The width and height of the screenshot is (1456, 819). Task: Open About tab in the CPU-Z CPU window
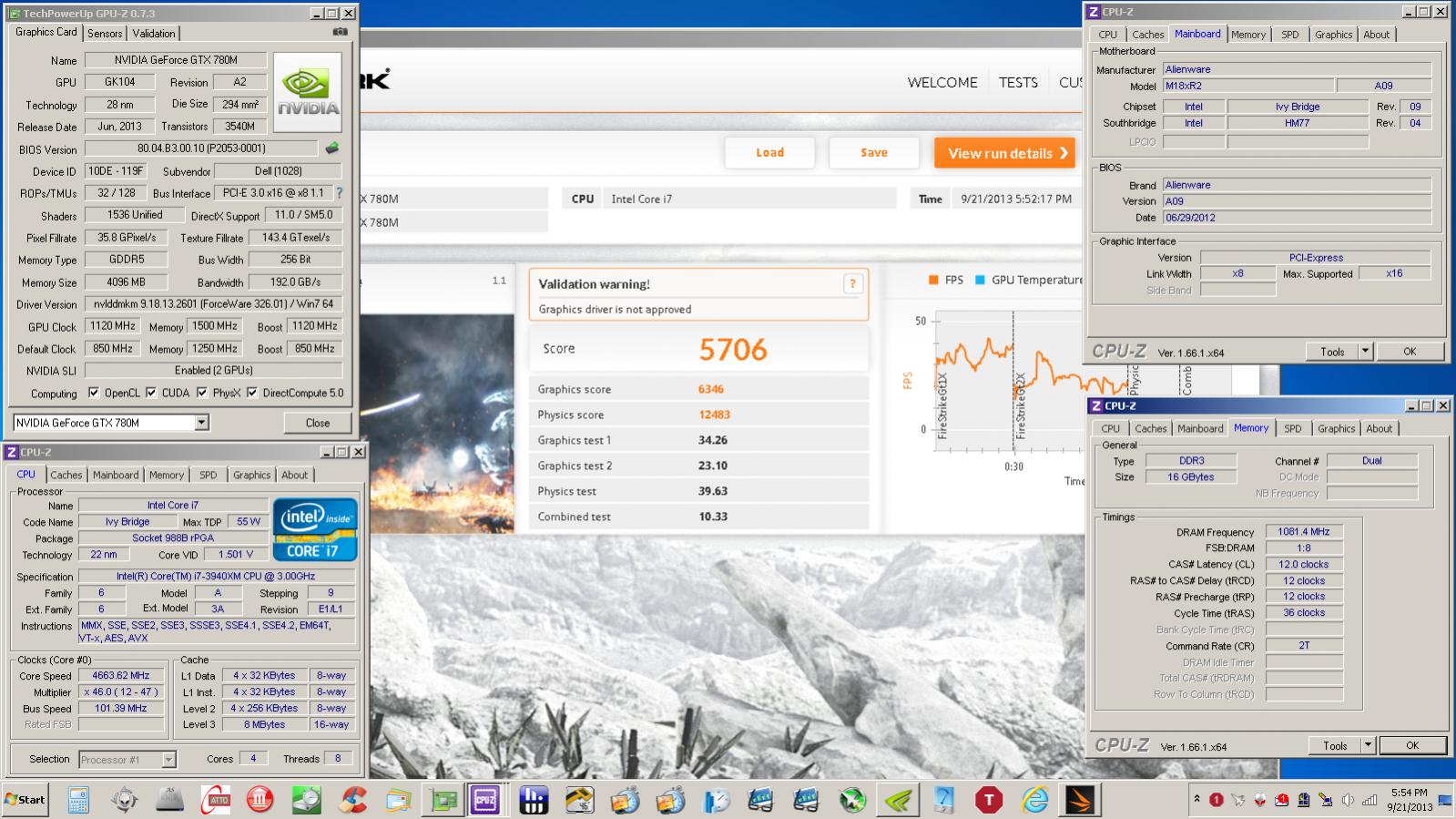[x=294, y=475]
